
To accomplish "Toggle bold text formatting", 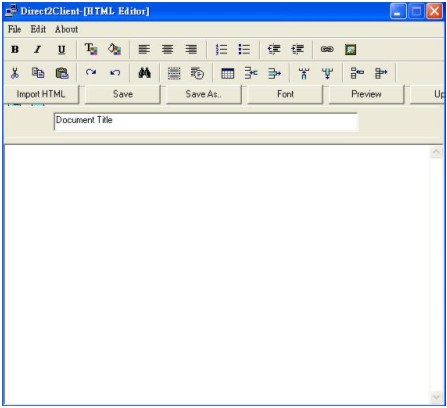I will coord(15,50).
